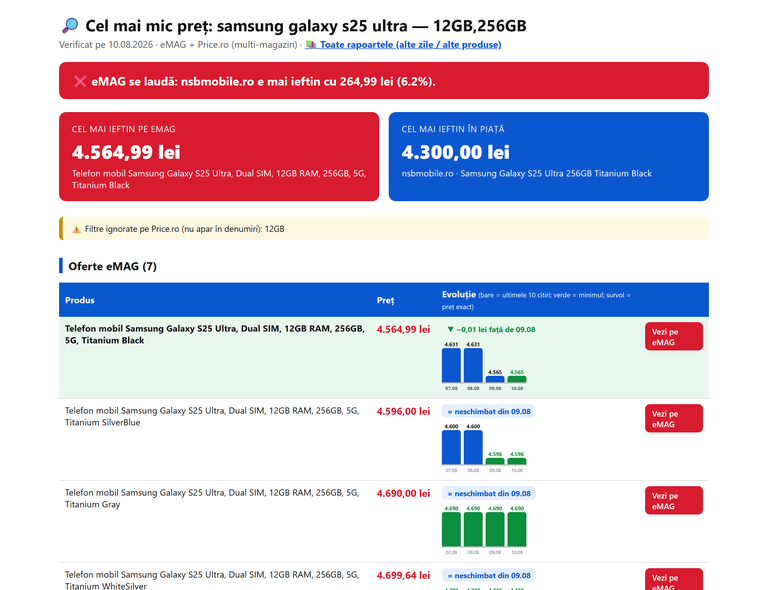768x590 pixels.
Task: Click the magnifying glass icon in the title
Action: pyautogui.click(x=70, y=25)
